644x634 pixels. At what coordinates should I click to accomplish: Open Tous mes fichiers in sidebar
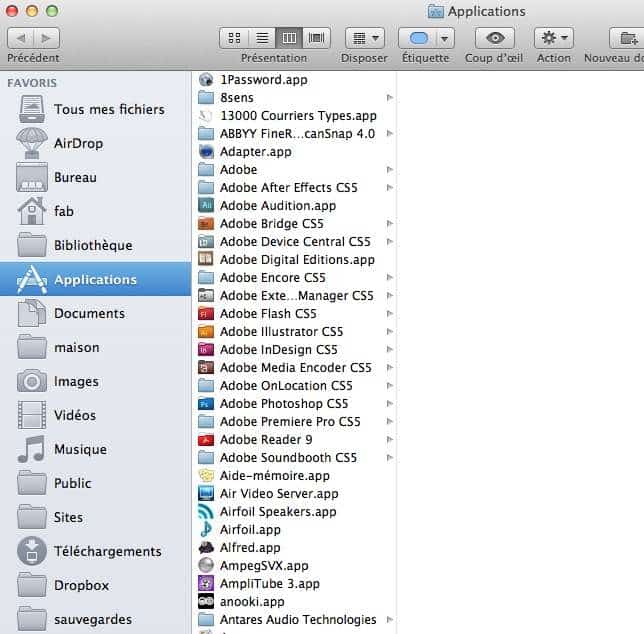point(96,109)
